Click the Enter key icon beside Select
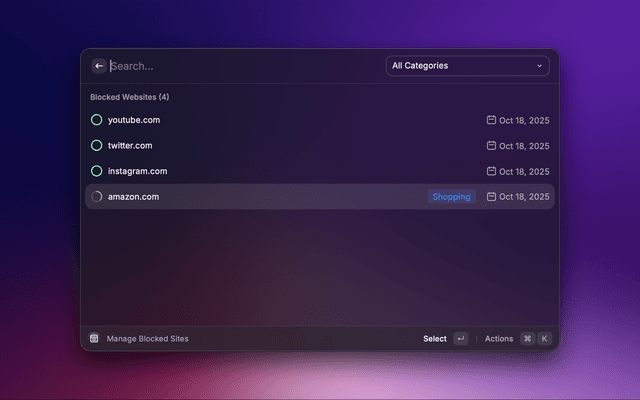640x400 pixels. click(460, 339)
